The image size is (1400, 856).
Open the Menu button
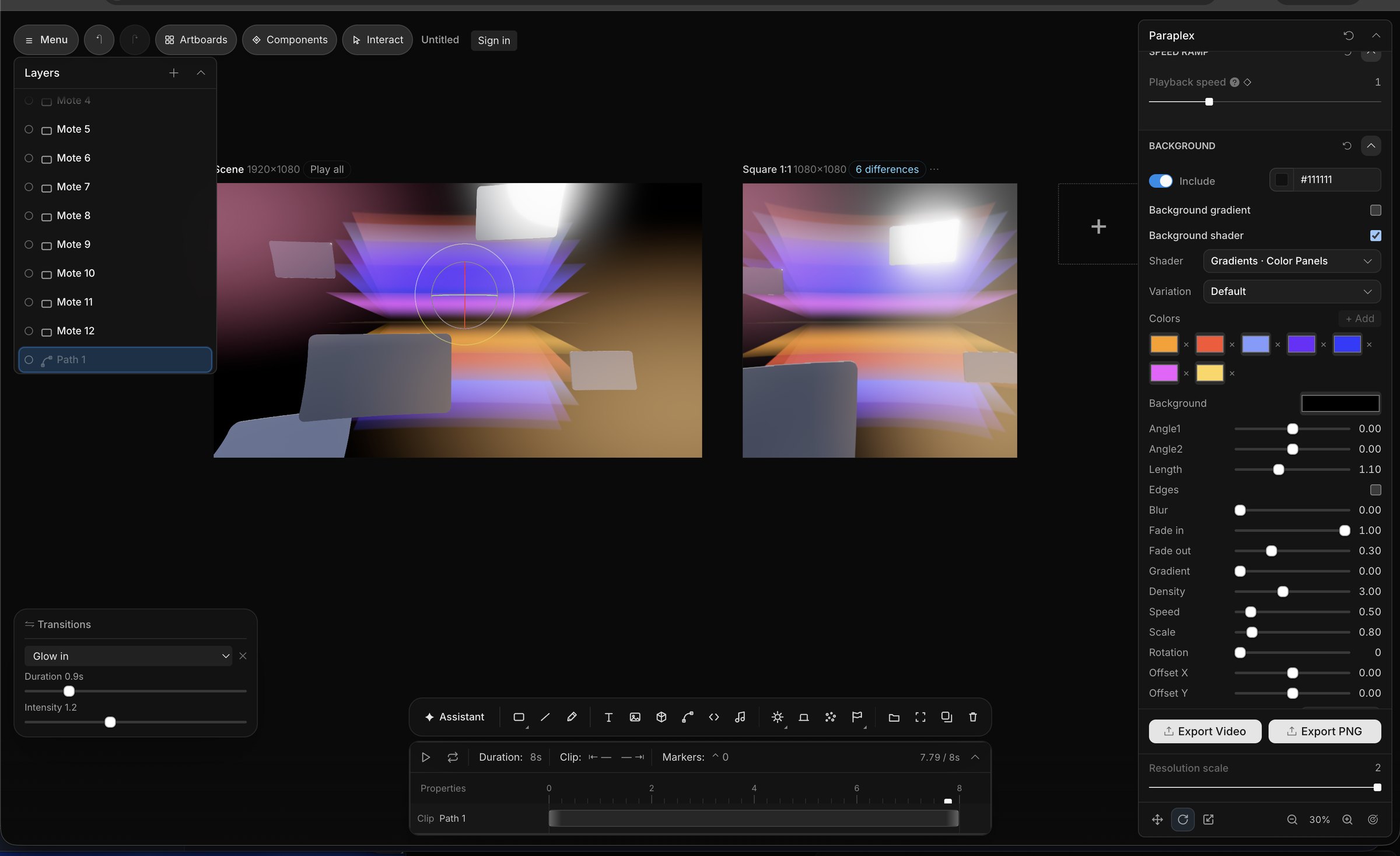(46, 40)
